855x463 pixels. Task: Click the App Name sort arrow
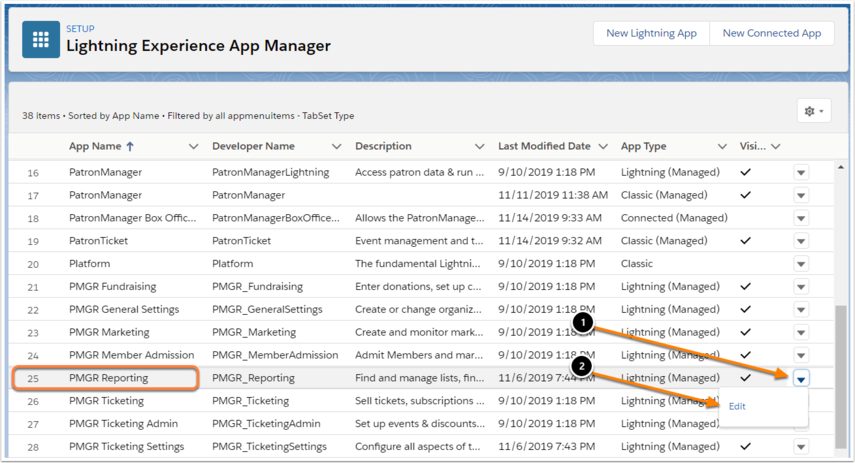point(130,146)
